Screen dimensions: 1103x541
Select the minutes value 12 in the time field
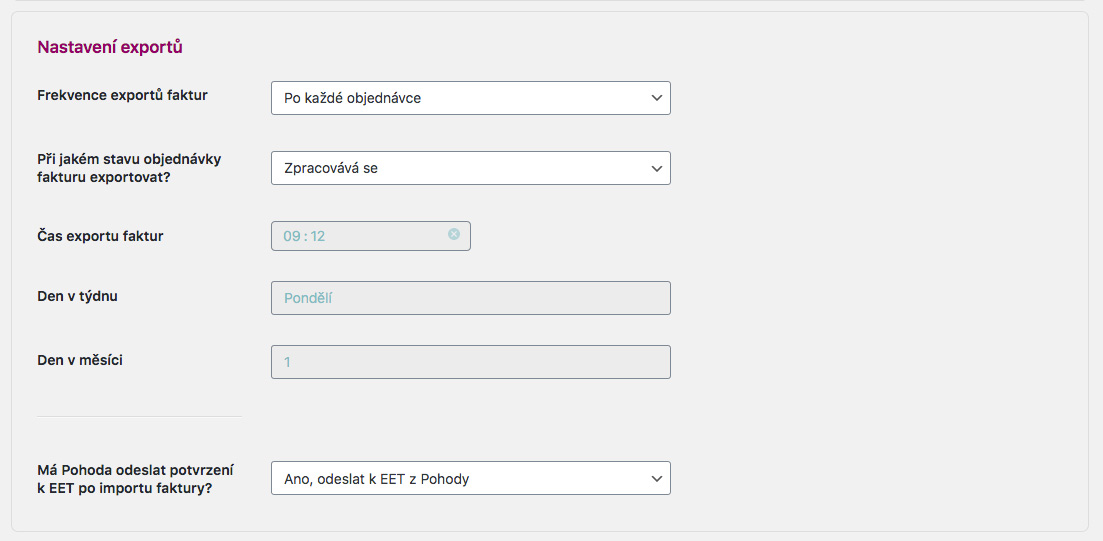pos(317,236)
